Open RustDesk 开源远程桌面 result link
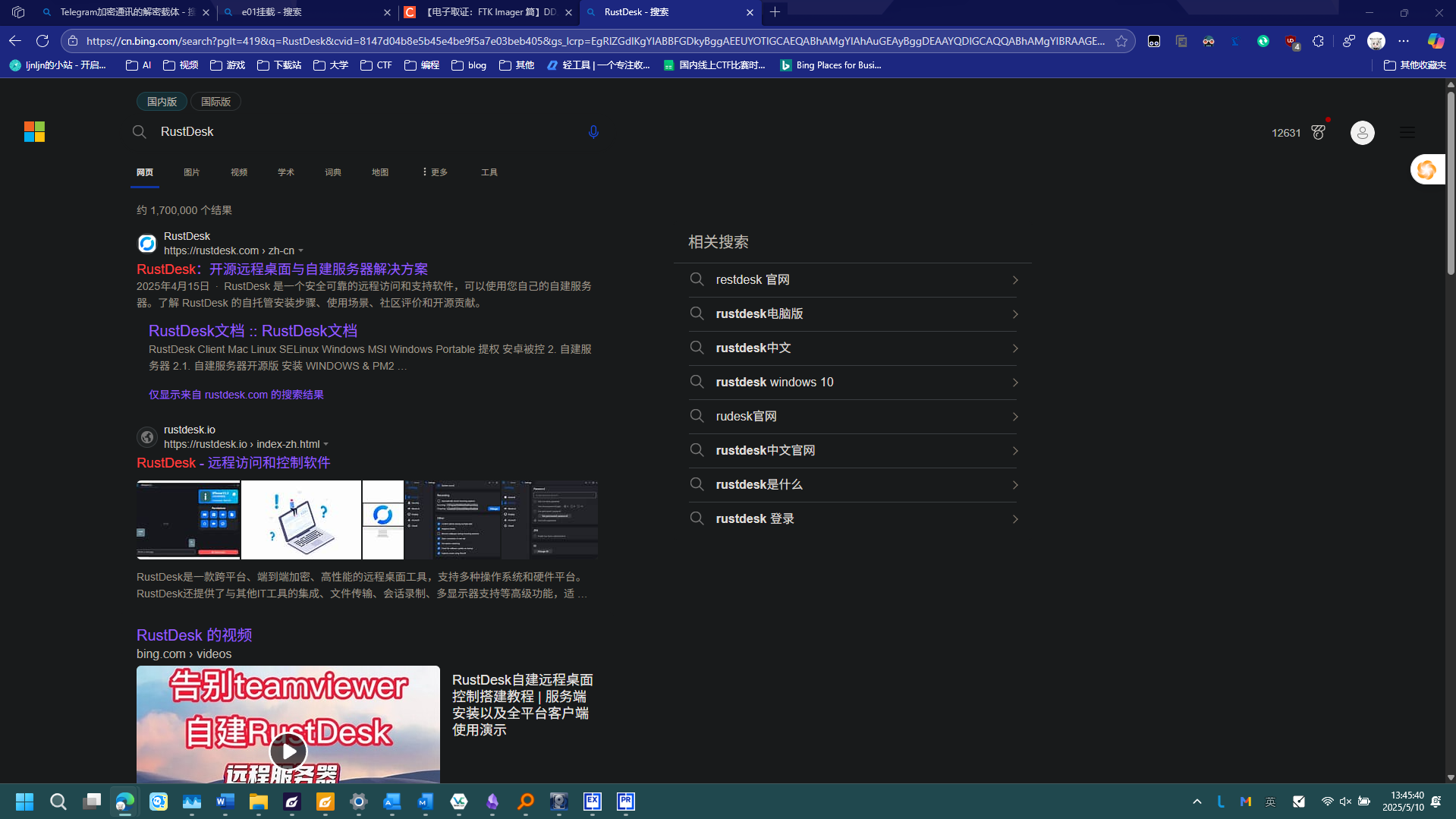1456x819 pixels. 282,269
